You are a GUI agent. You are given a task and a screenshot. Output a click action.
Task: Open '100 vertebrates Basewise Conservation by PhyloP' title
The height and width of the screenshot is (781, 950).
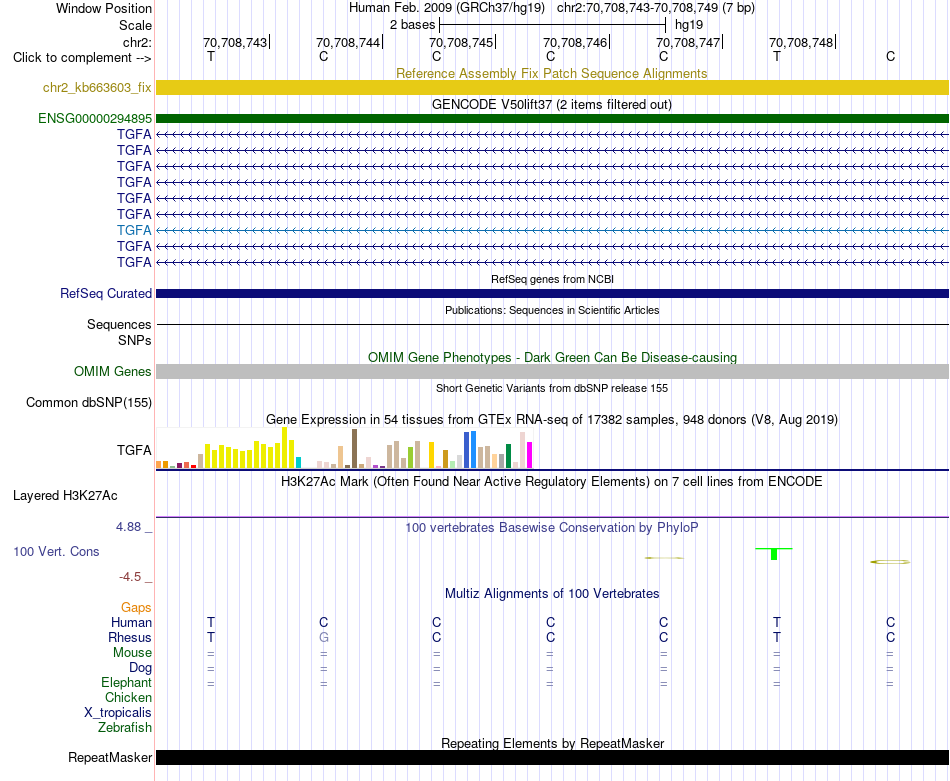click(x=551, y=528)
